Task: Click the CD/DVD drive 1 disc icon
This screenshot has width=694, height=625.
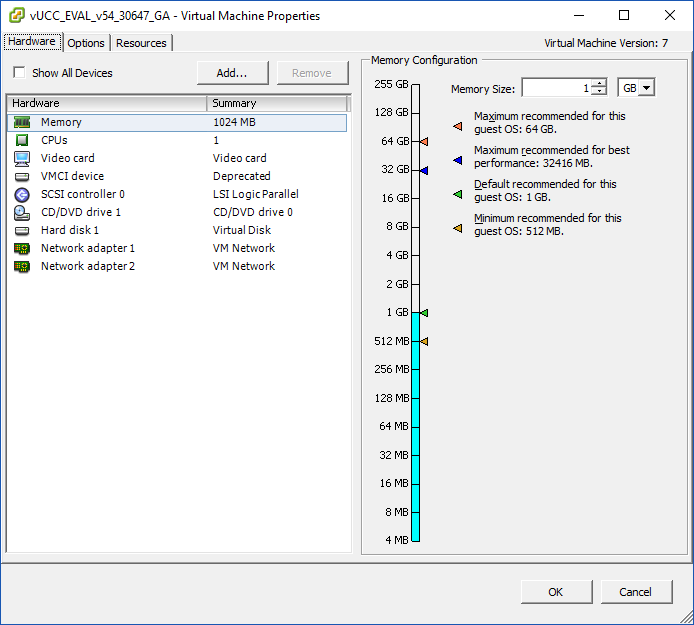Action: (22, 213)
